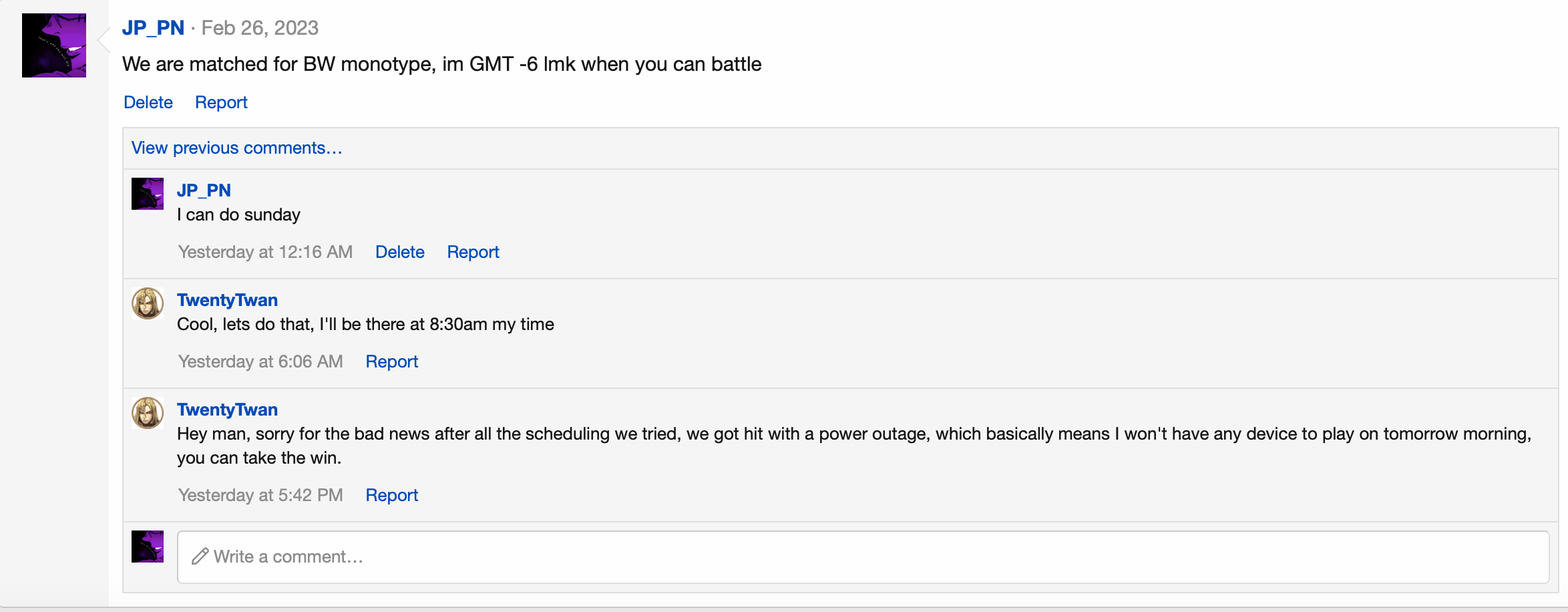Click the Yesterday at 12:16 AM timestamp
The width and height of the screenshot is (1568, 612).
pyautogui.click(x=265, y=252)
